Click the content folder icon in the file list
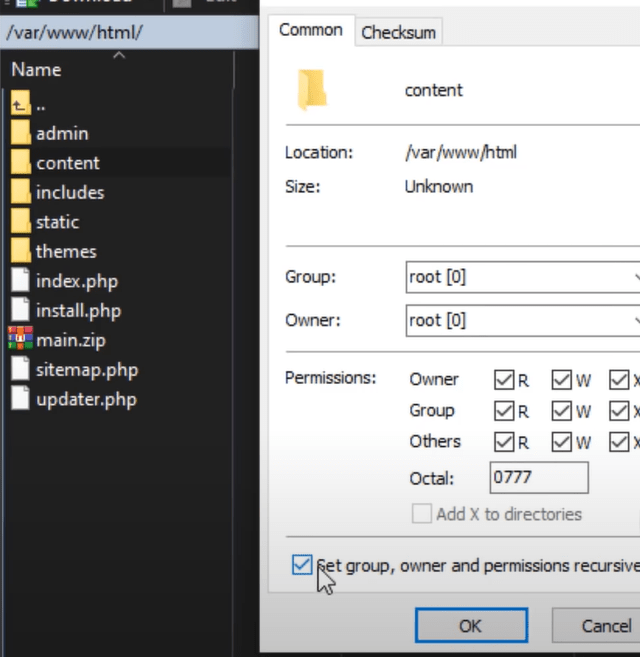Image resolution: width=640 pixels, height=657 pixels. point(21,162)
